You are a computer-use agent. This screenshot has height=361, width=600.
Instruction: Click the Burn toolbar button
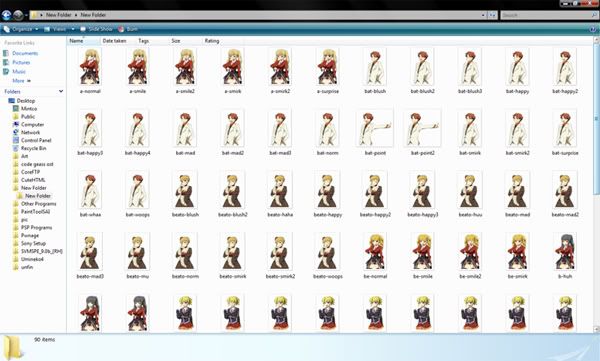coord(128,29)
